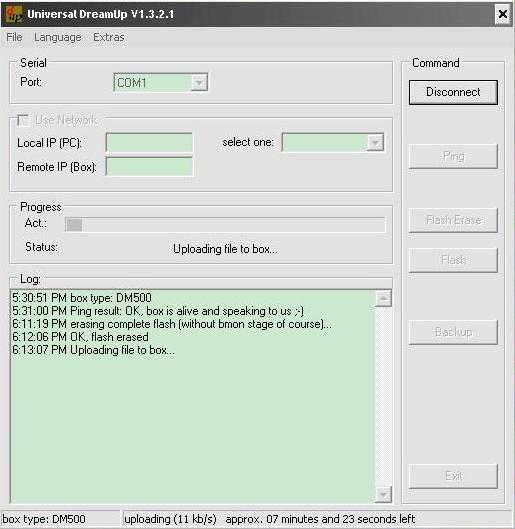The height and width of the screenshot is (529, 515).
Task: Click the Disconnect button
Action: tap(453, 92)
